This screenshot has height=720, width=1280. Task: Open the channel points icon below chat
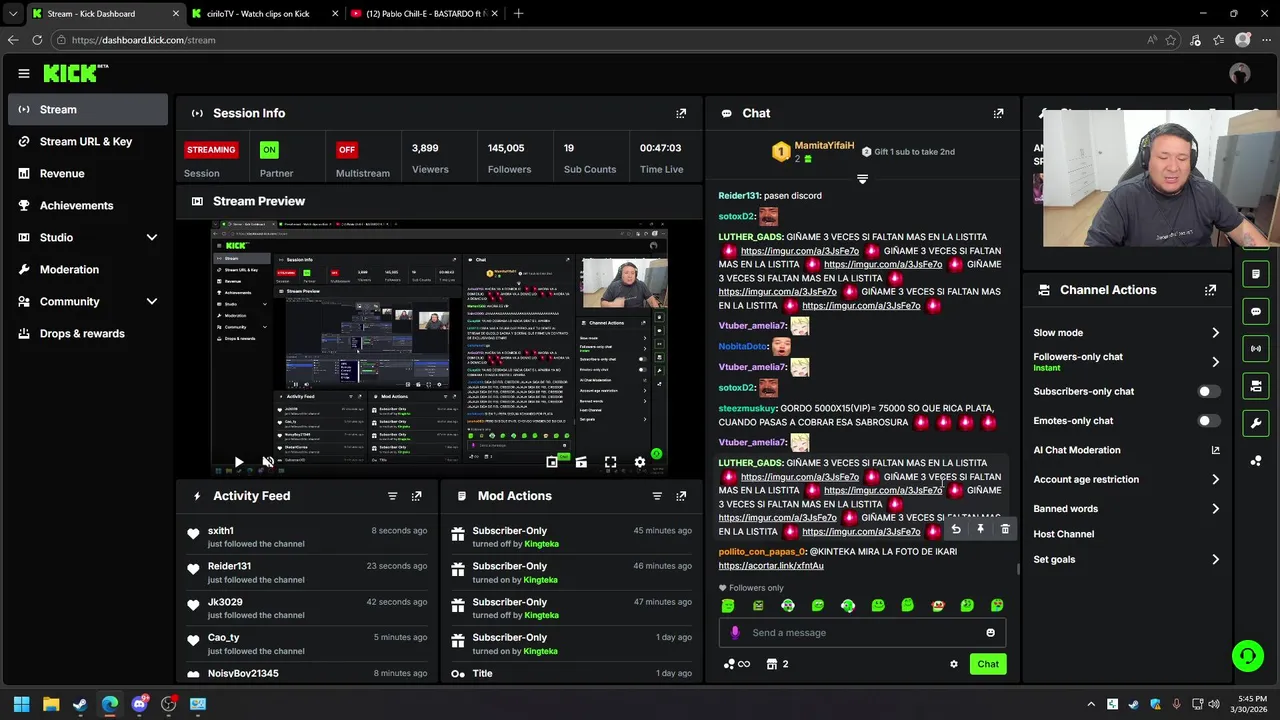click(736, 664)
